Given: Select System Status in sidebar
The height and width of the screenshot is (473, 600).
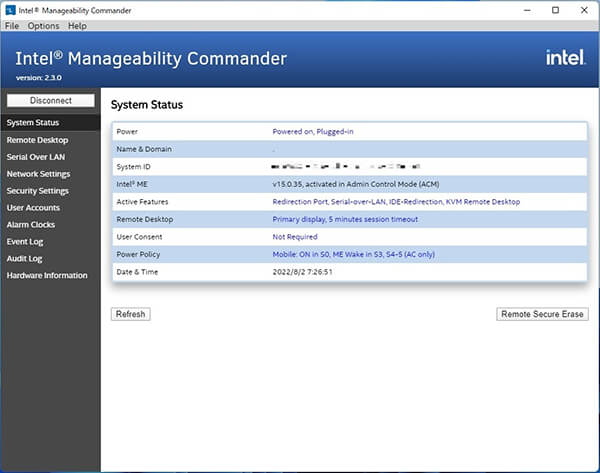Looking at the screenshot, I should pos(33,123).
